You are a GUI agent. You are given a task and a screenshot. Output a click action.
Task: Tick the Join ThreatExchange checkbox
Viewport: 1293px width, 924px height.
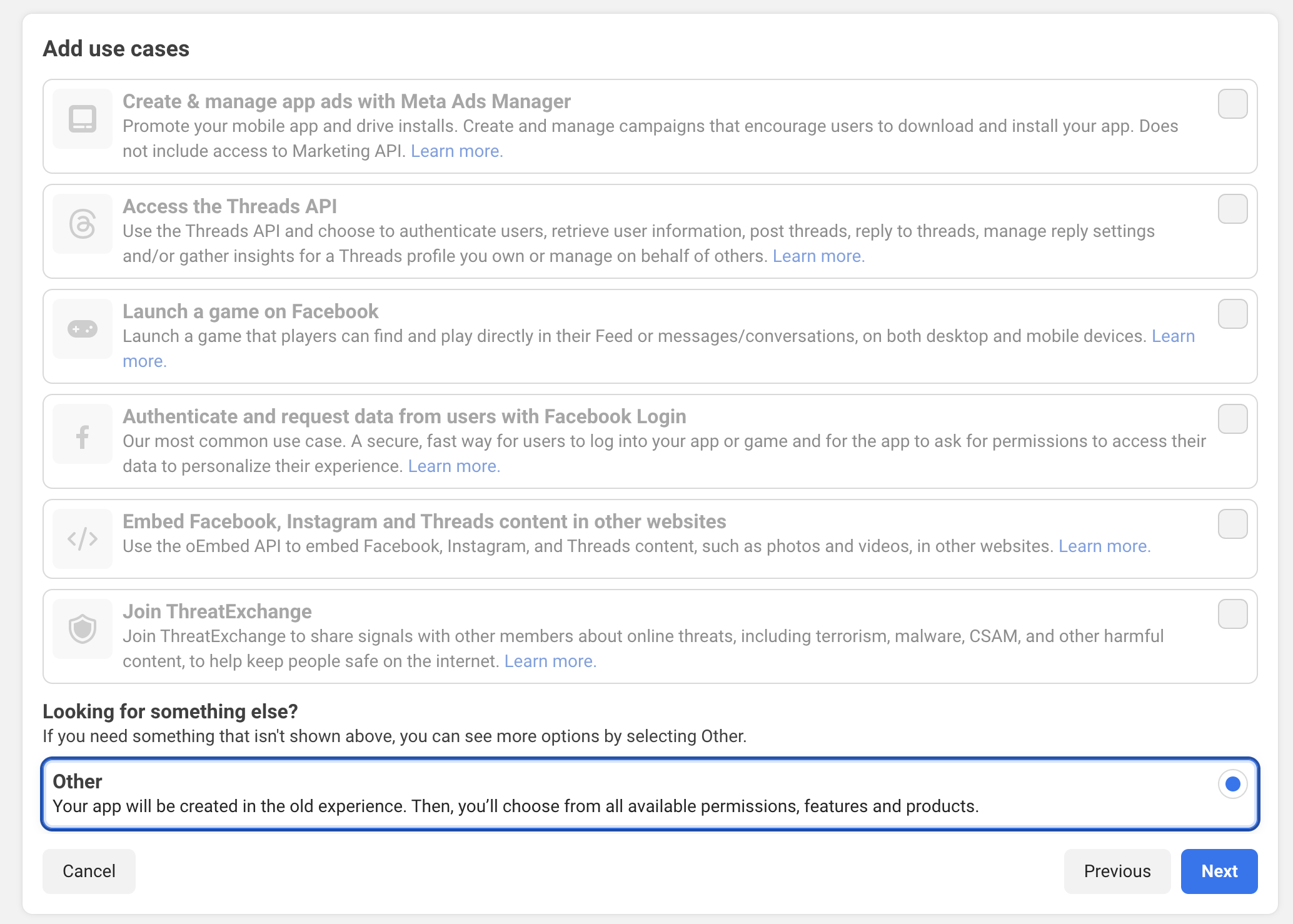[1232, 614]
